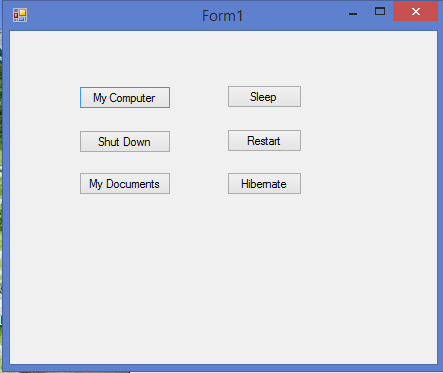The height and width of the screenshot is (373, 443).
Task: Put the system to Sleep
Action: (264, 97)
